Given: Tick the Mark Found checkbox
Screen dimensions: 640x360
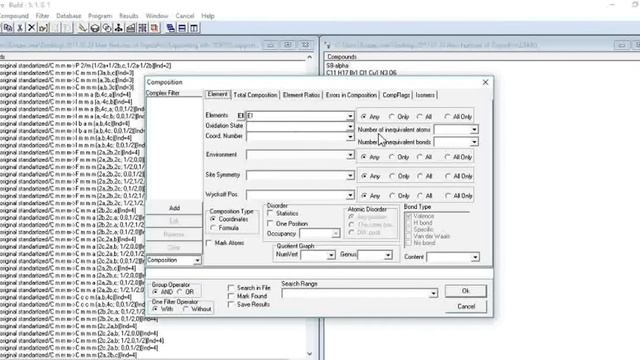Looking at the screenshot, I should (x=231, y=296).
